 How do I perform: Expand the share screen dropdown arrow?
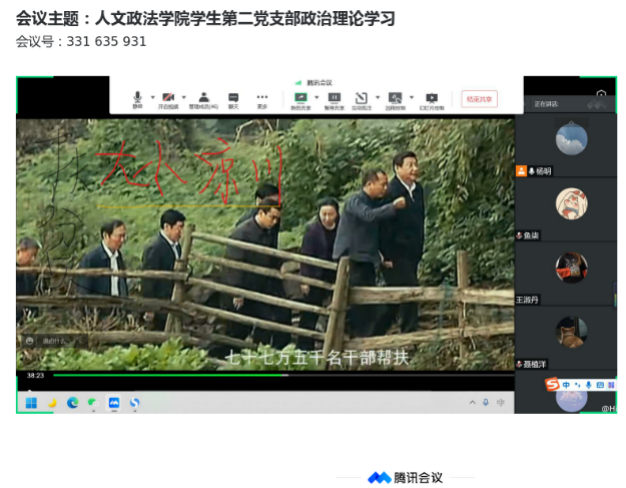(317, 97)
